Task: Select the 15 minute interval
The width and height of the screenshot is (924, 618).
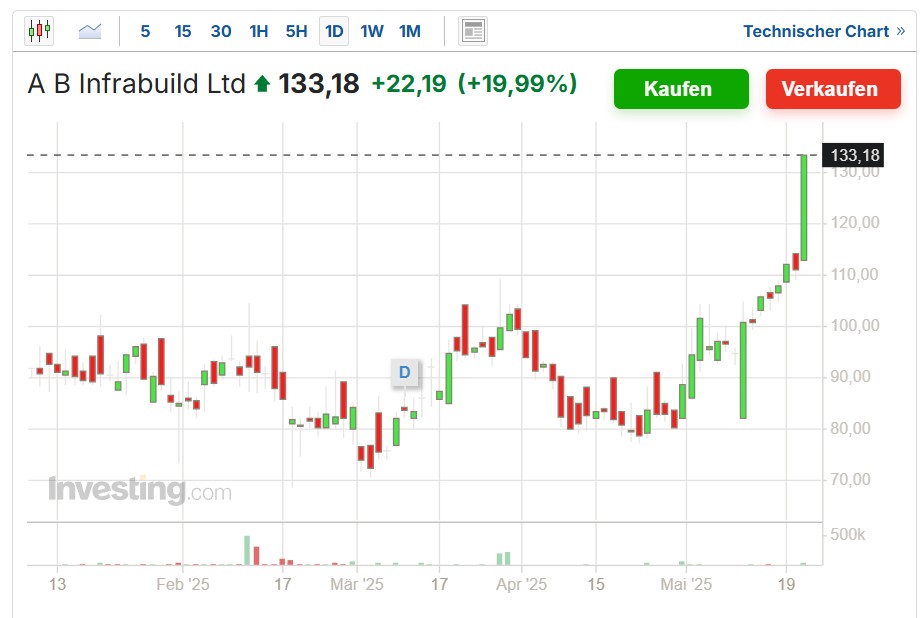Action: coord(183,31)
